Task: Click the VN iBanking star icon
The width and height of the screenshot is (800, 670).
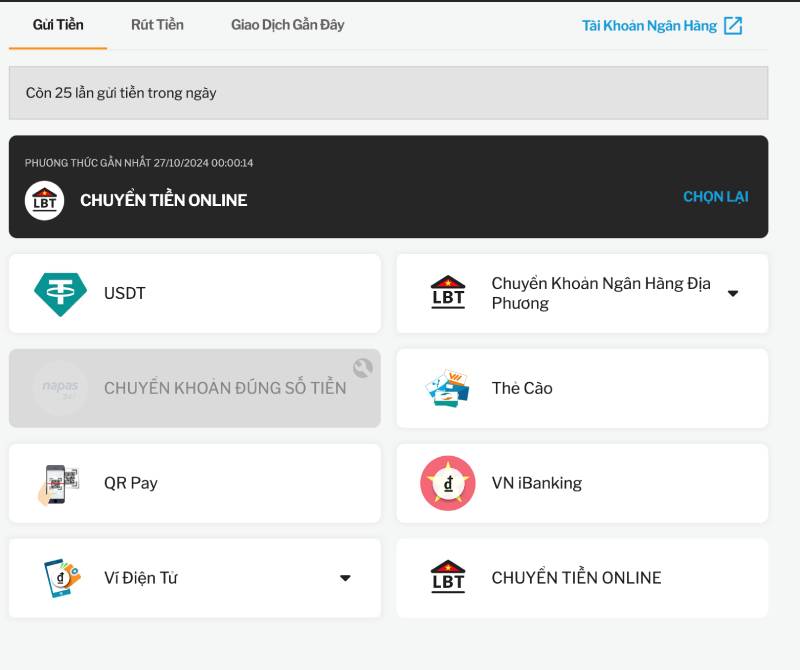Action: tap(447, 483)
